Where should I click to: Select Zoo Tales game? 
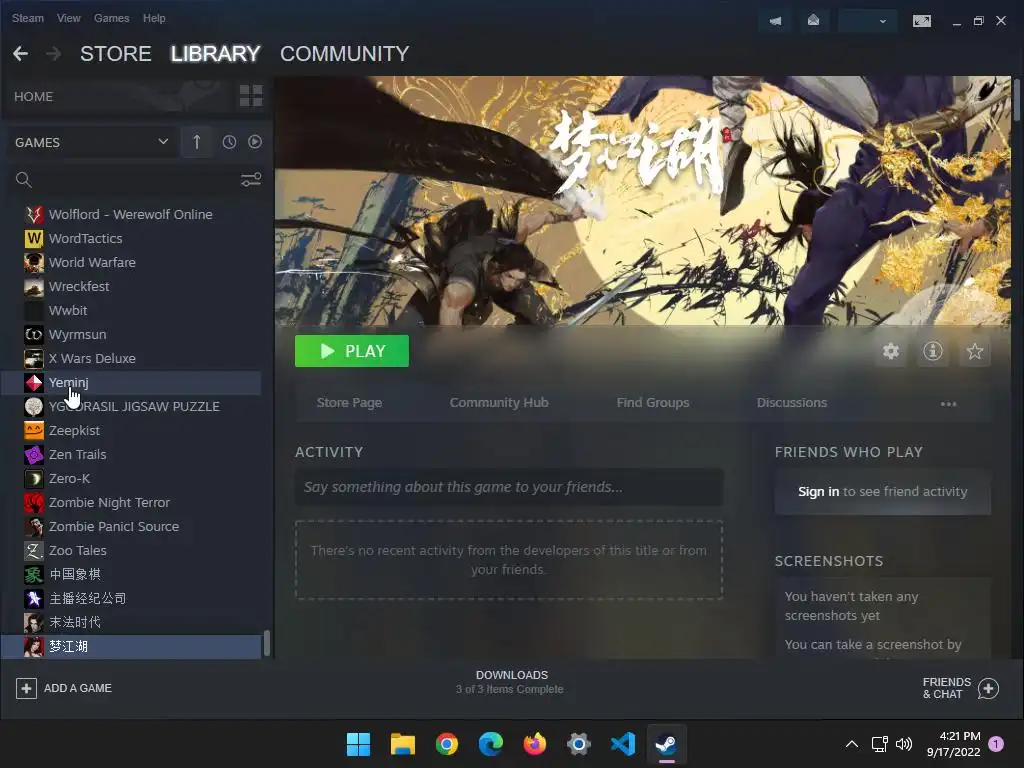(x=131, y=551)
